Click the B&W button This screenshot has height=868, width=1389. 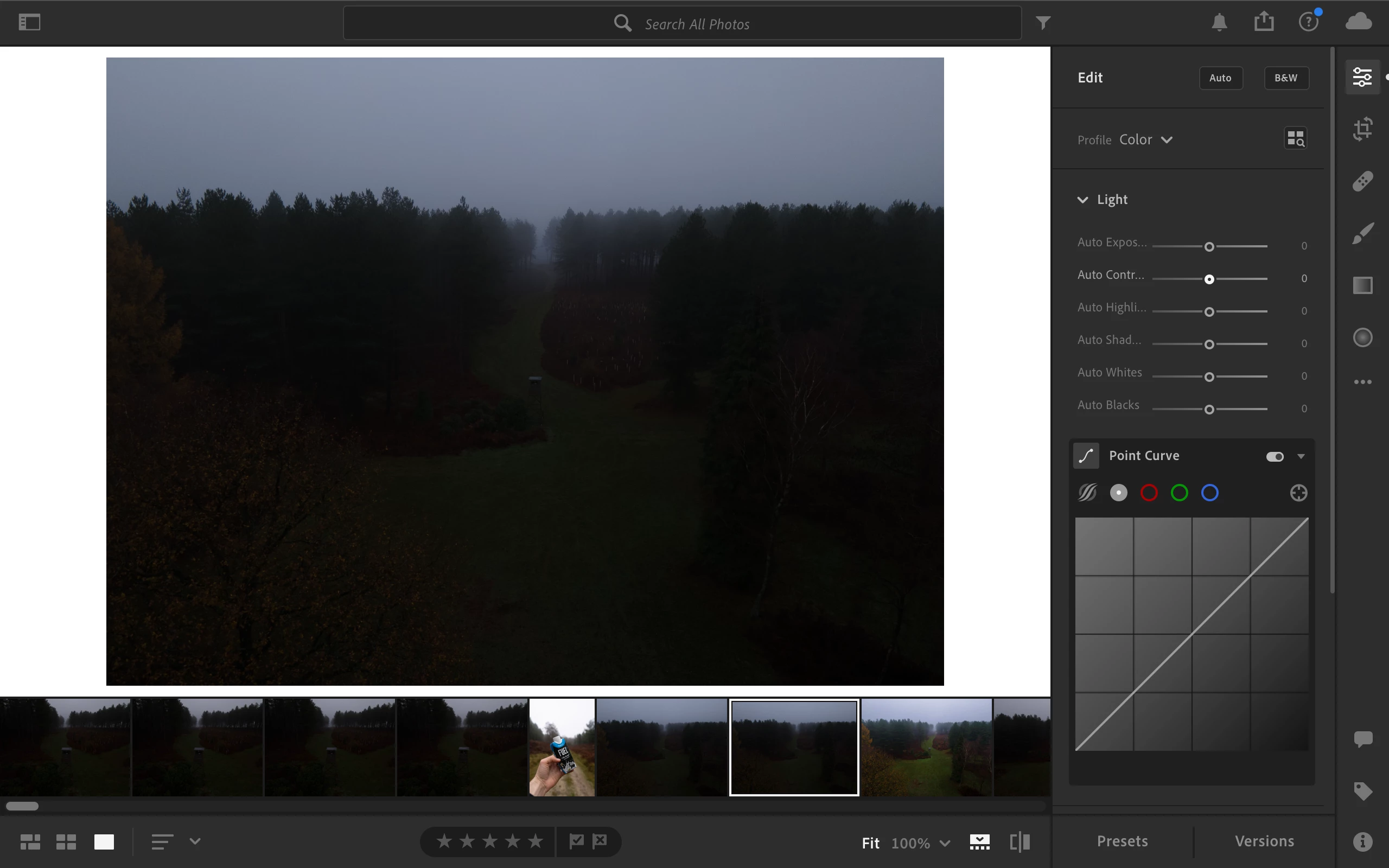(1286, 78)
